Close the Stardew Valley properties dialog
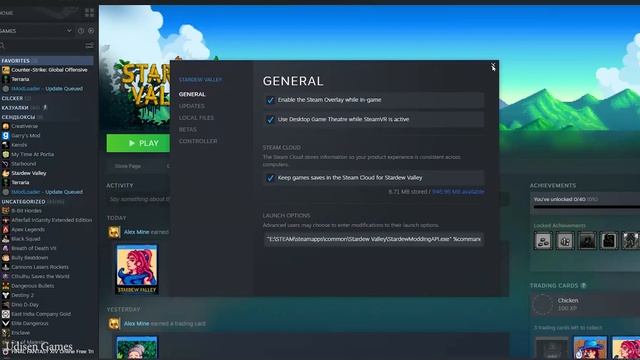The image size is (640, 360). pyautogui.click(x=493, y=66)
